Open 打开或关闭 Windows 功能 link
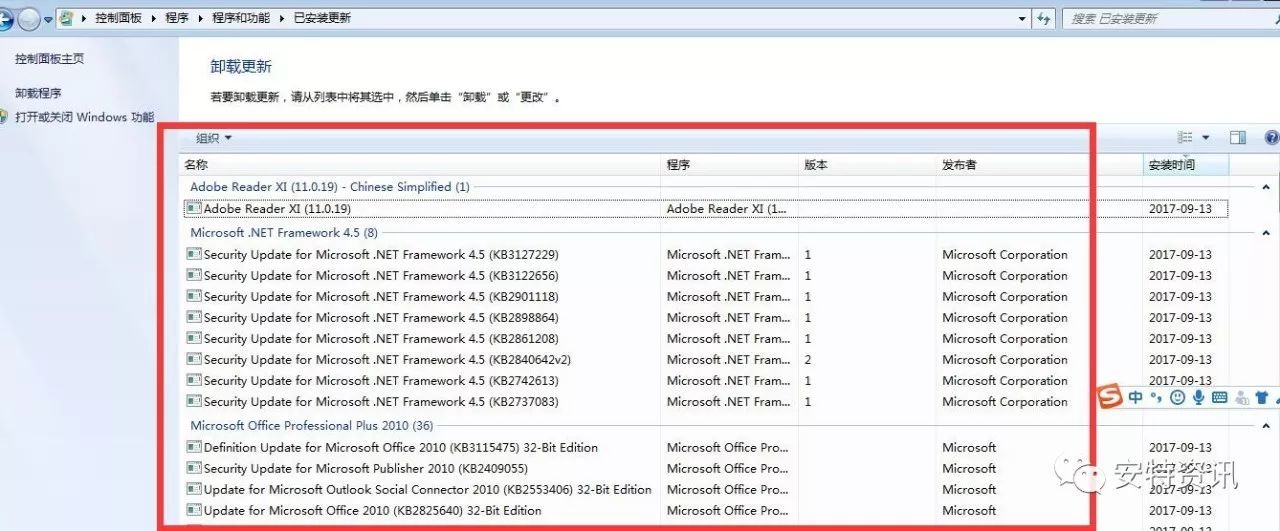 (85, 117)
